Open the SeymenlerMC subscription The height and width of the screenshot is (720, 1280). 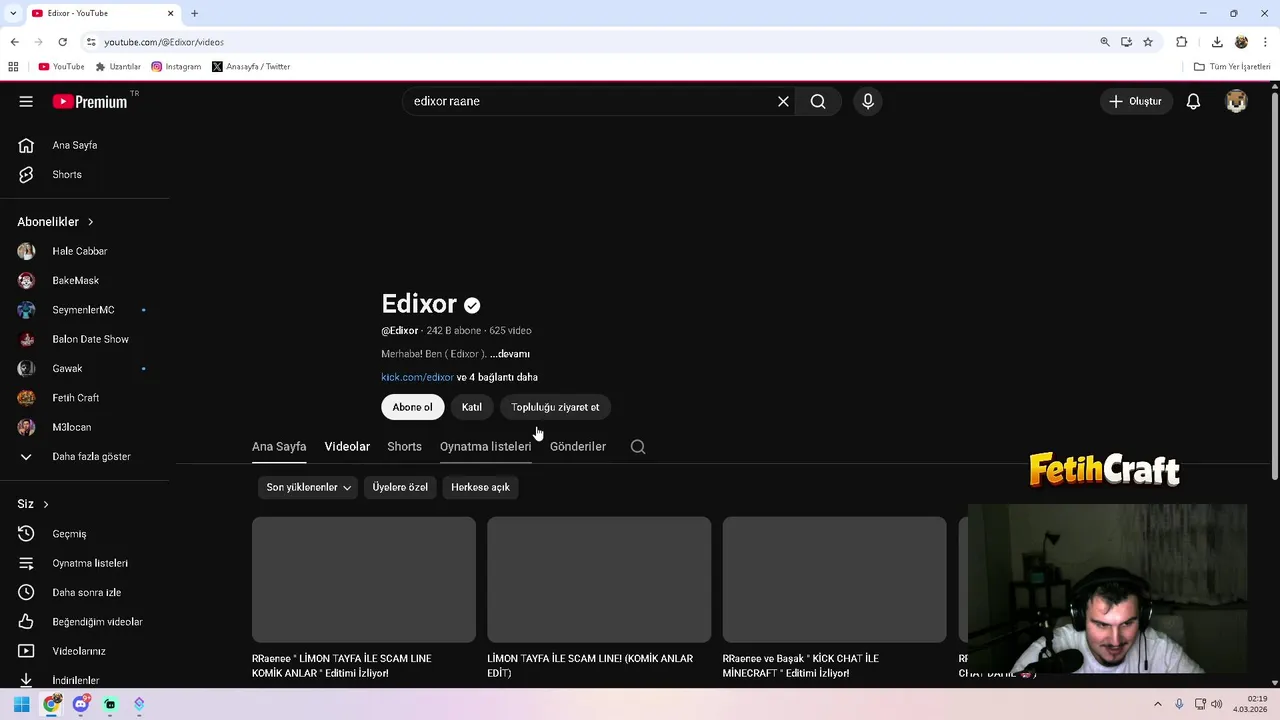pos(85,310)
